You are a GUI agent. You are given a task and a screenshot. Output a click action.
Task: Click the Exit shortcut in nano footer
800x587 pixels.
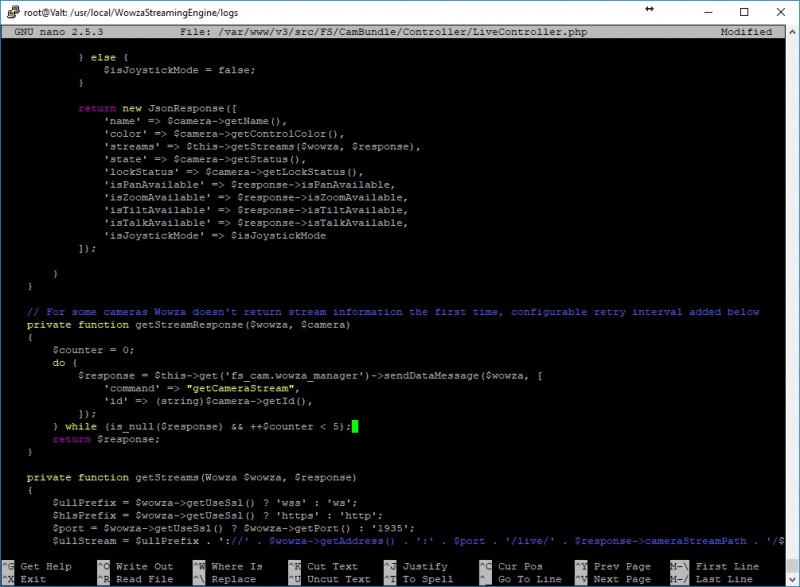33,579
